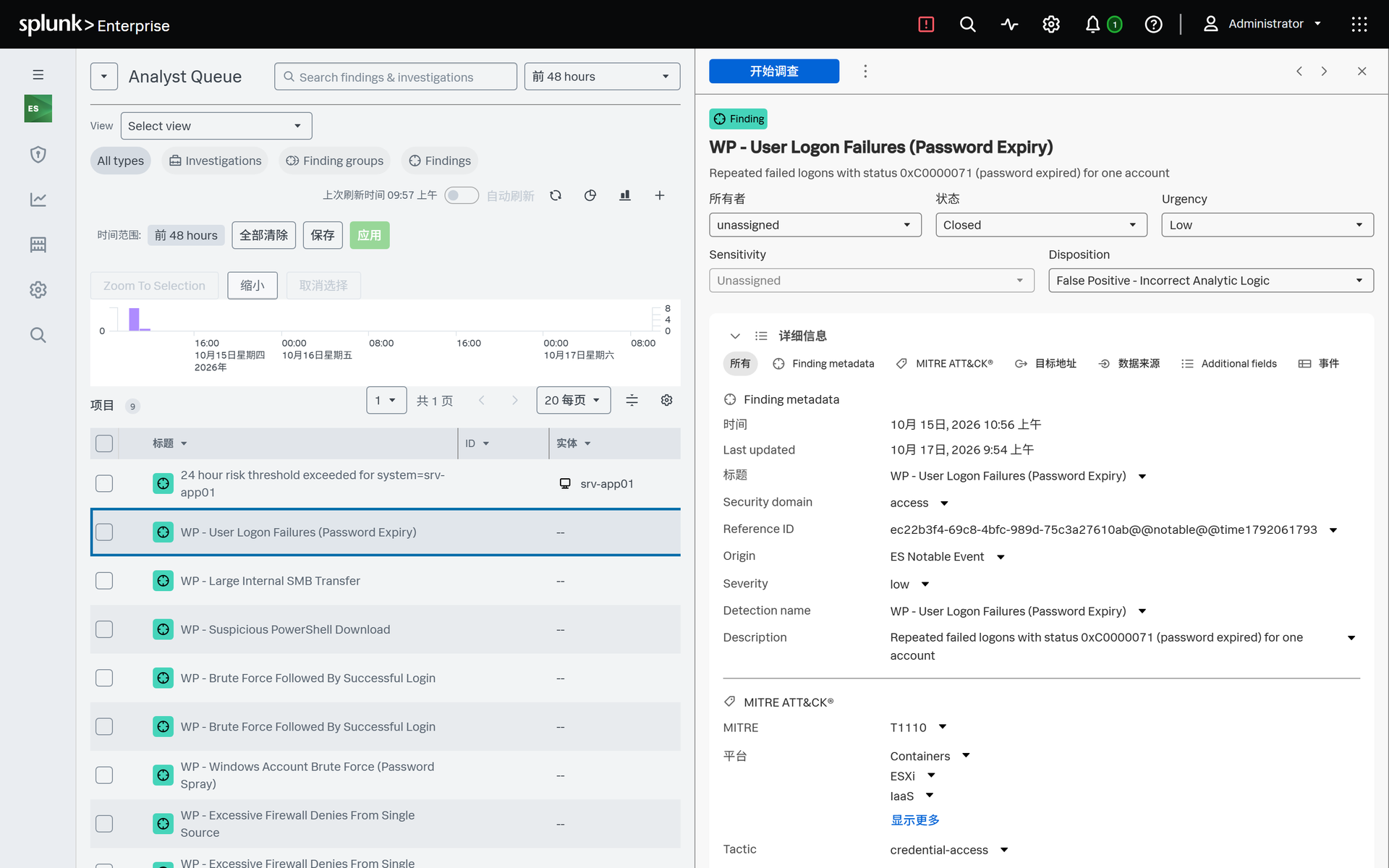Open the more options kebab menu
Image resolution: width=1389 pixels, height=868 pixels.
pos(865,71)
